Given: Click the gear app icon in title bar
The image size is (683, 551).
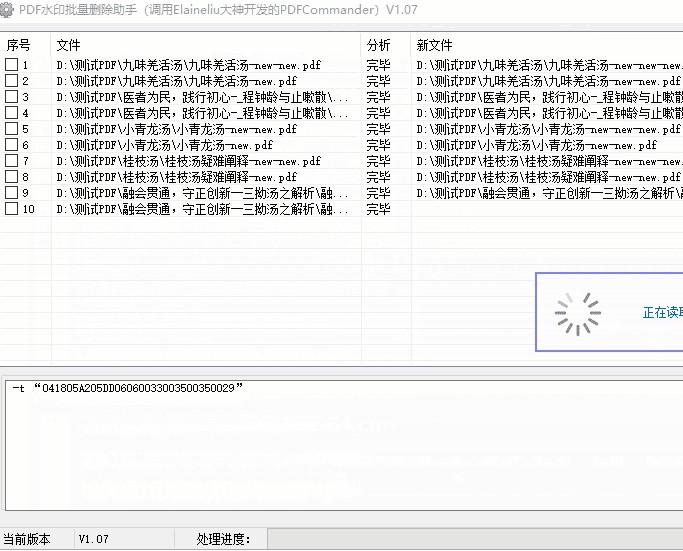Looking at the screenshot, I should 8,10.
